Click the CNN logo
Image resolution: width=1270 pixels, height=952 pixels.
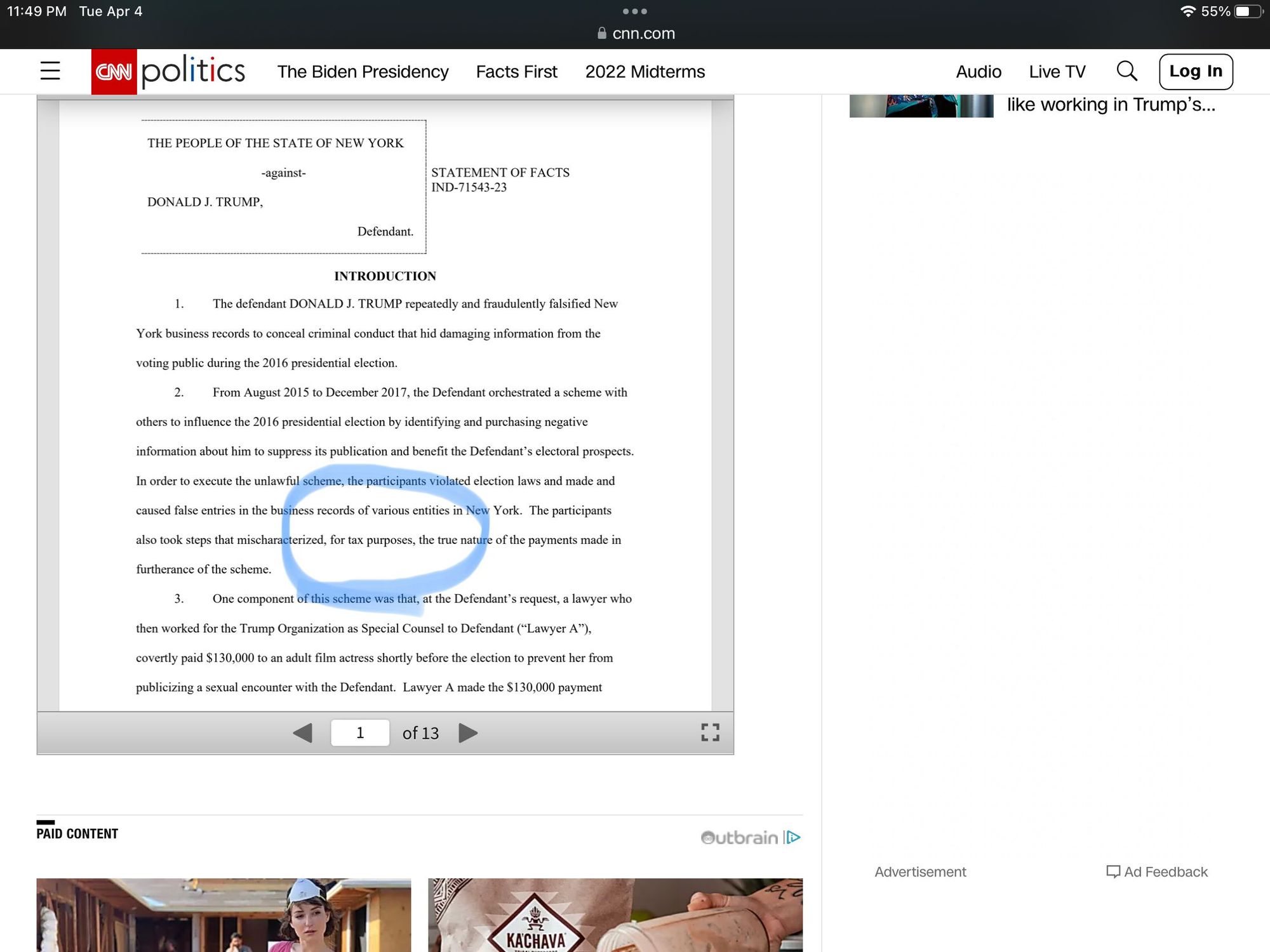(114, 72)
